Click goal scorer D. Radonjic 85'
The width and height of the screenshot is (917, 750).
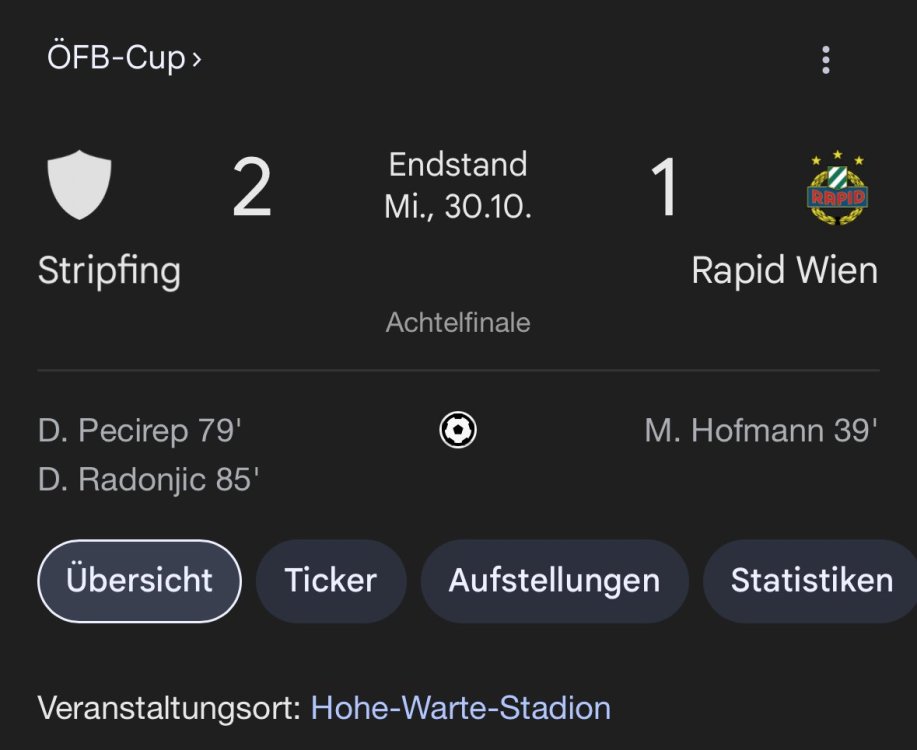pyautogui.click(x=149, y=480)
